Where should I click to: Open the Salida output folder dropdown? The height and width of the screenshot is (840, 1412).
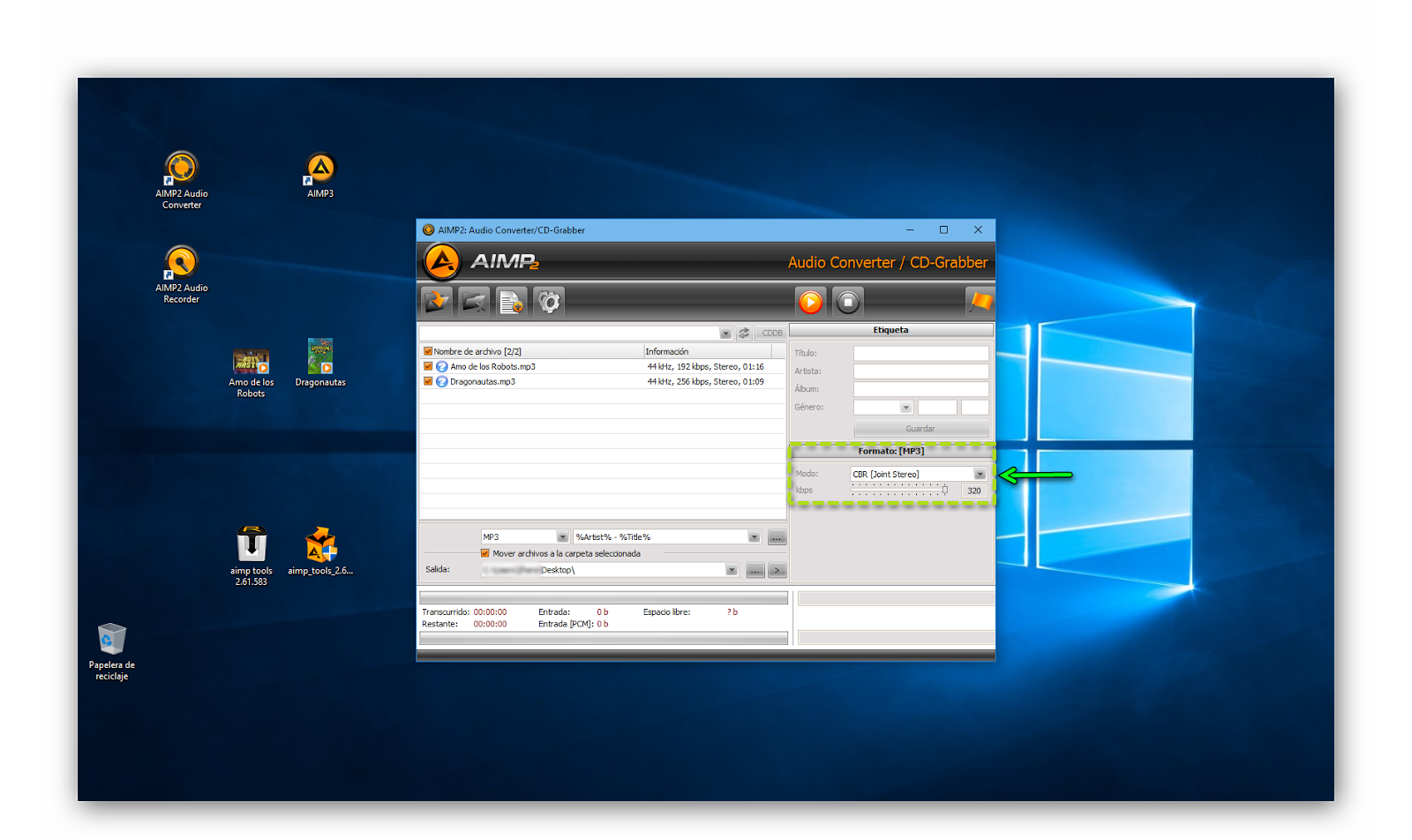click(731, 570)
